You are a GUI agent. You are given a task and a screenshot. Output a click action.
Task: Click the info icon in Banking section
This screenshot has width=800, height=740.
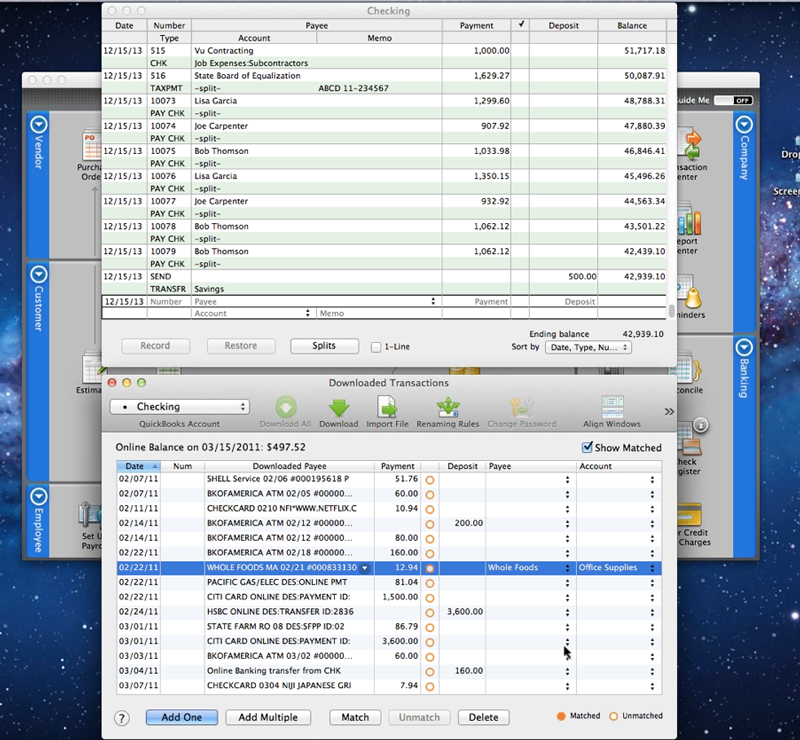click(701, 425)
